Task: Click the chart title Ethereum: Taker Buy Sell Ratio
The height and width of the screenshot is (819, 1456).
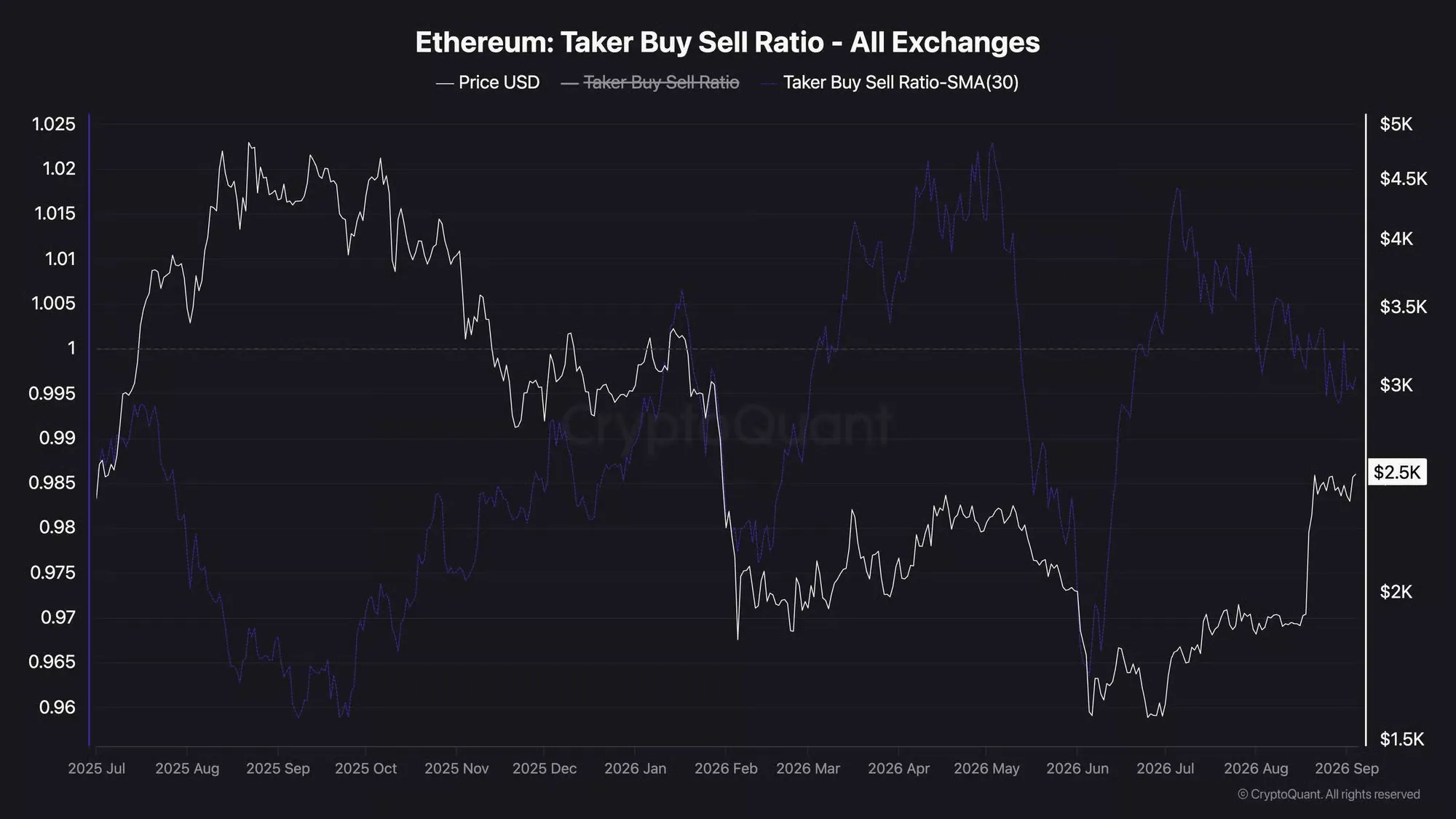Action: point(620,42)
